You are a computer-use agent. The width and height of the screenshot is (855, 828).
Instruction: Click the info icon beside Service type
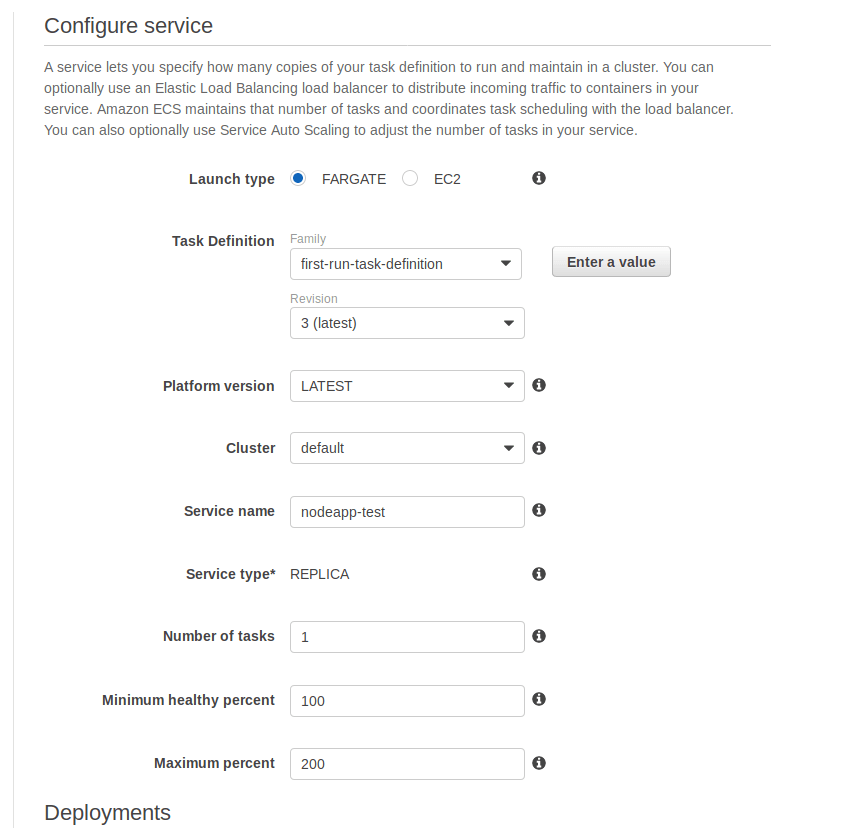(539, 574)
